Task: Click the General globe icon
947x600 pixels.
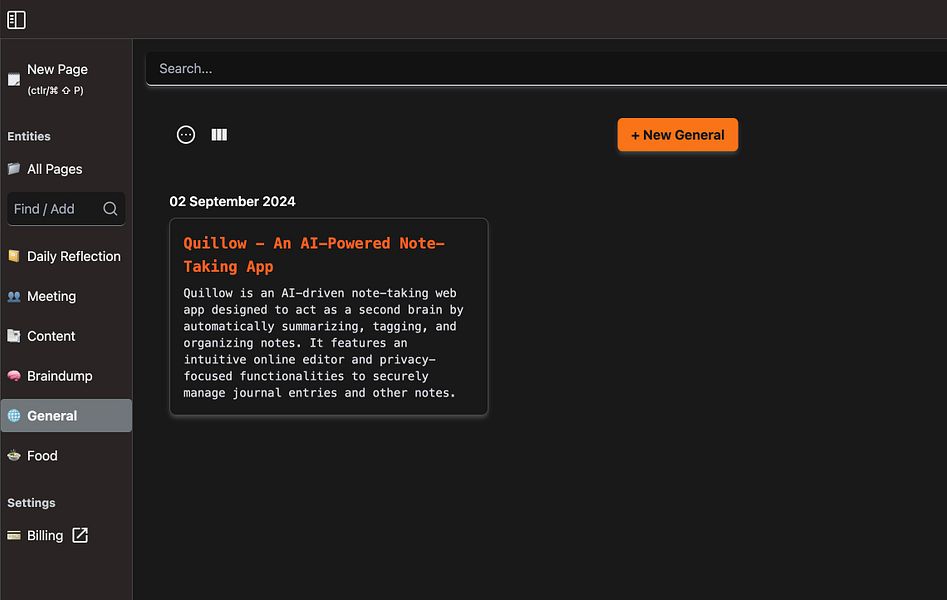Action: 14,416
